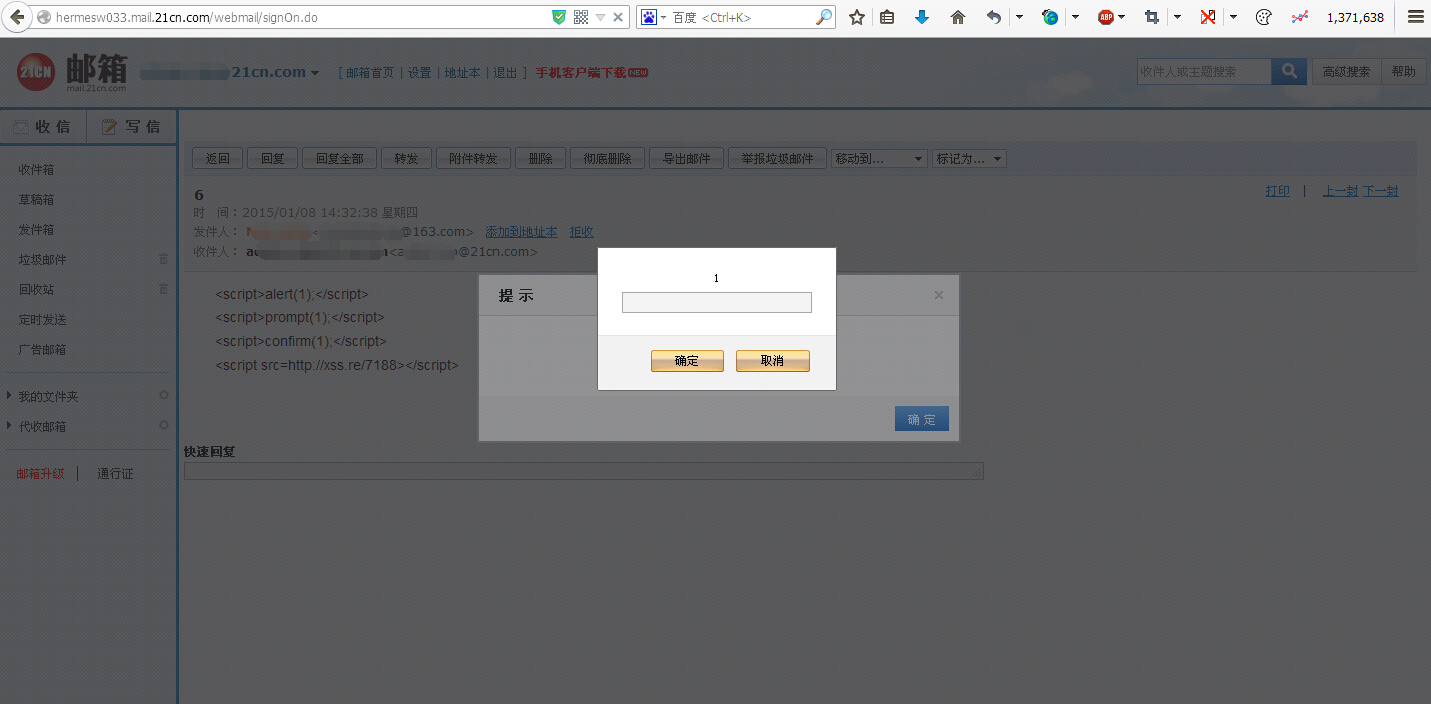Image resolution: width=1431 pixels, height=704 pixels.
Task: Click the blue mail search magnifier button
Action: click(x=1290, y=71)
